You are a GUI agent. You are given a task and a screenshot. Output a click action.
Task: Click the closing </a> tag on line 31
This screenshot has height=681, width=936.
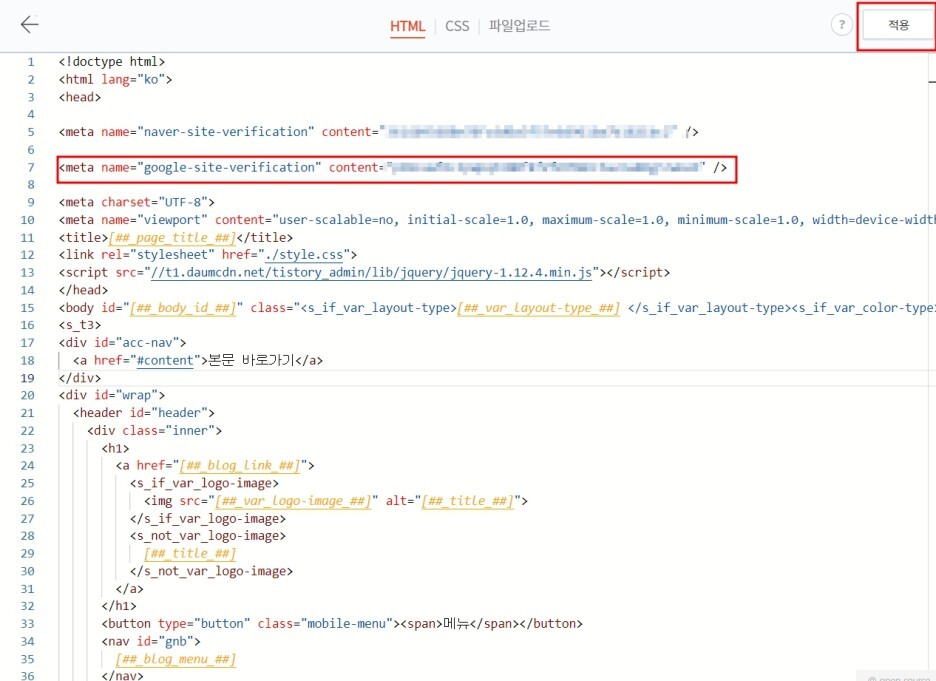click(x=130, y=589)
